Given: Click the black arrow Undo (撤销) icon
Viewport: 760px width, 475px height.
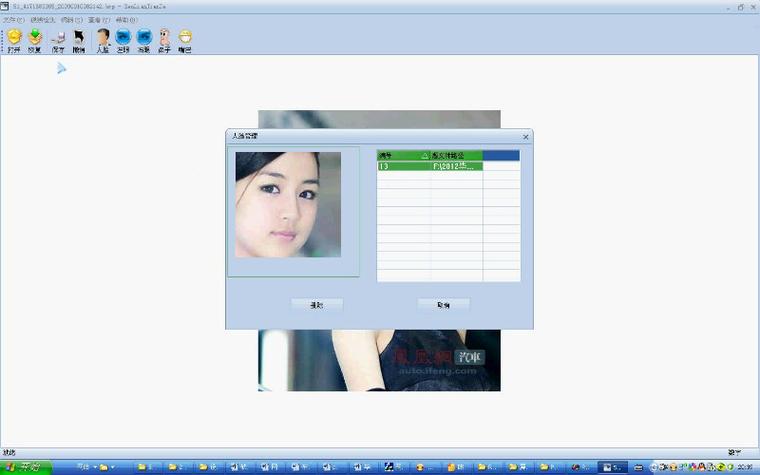Looking at the screenshot, I should click(x=79, y=41).
